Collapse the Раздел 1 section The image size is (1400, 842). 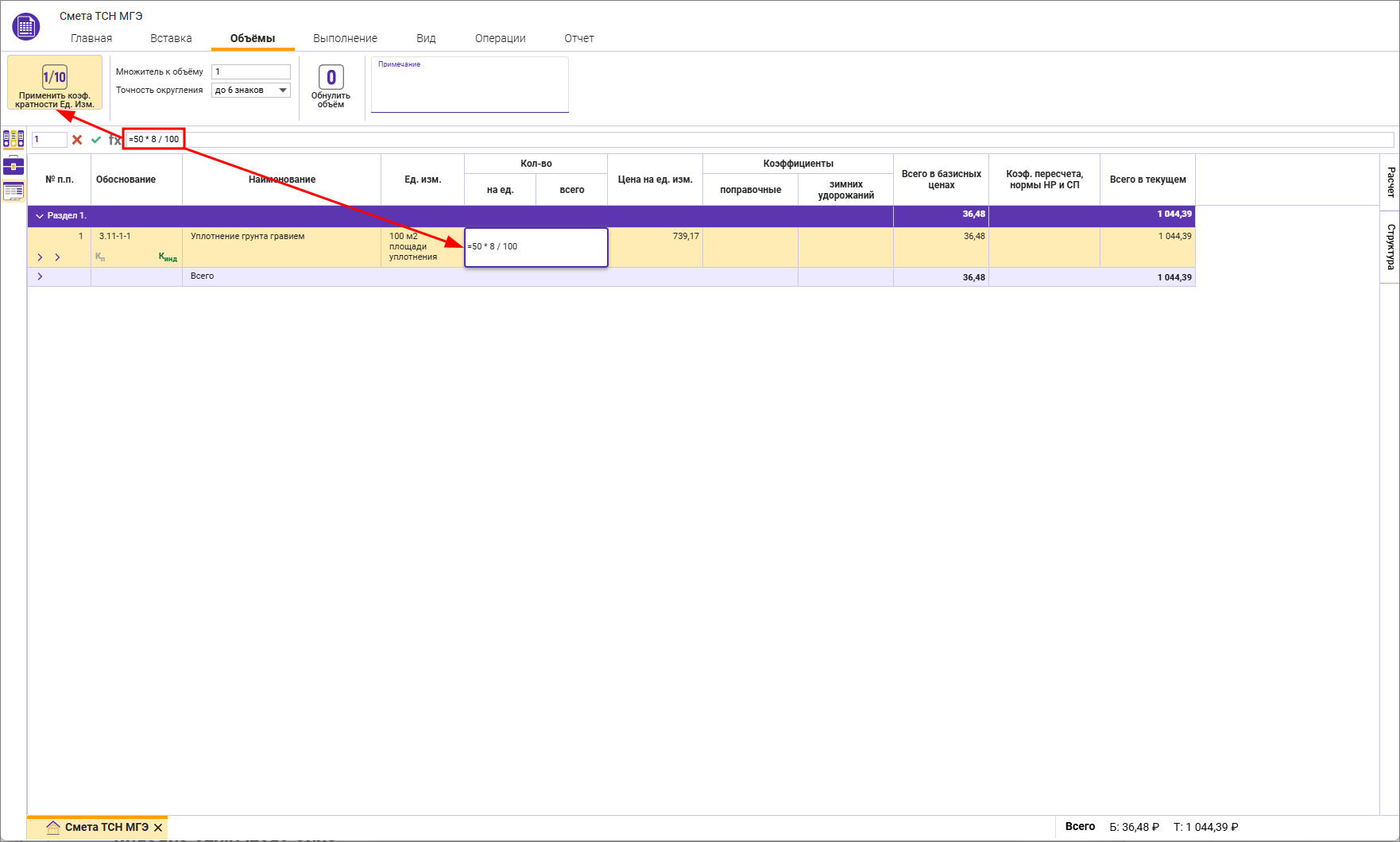(x=40, y=216)
